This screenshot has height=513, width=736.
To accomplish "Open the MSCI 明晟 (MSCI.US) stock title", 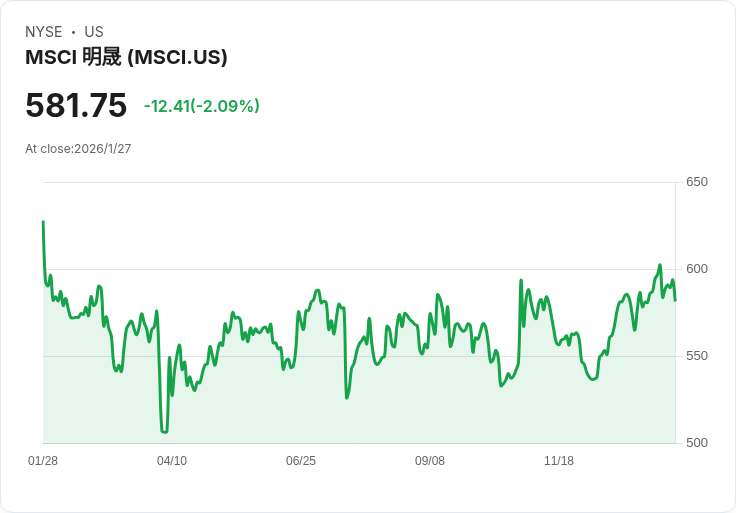I will click(x=126, y=58).
